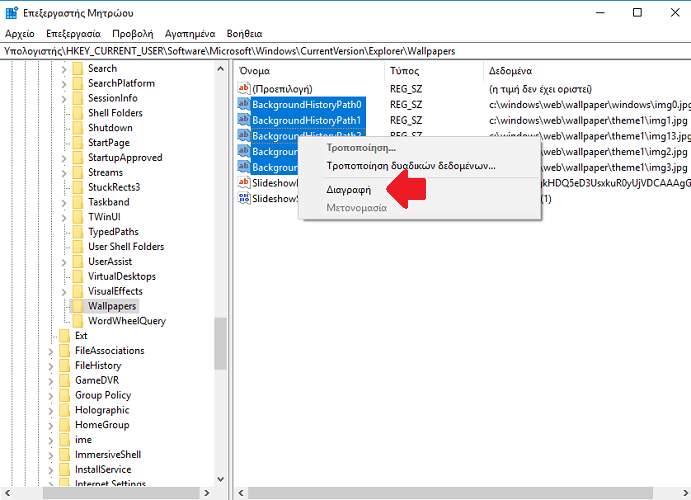Expand the FileAssociations tree node
Viewport: 691px width, 500px height.
tap(51, 351)
